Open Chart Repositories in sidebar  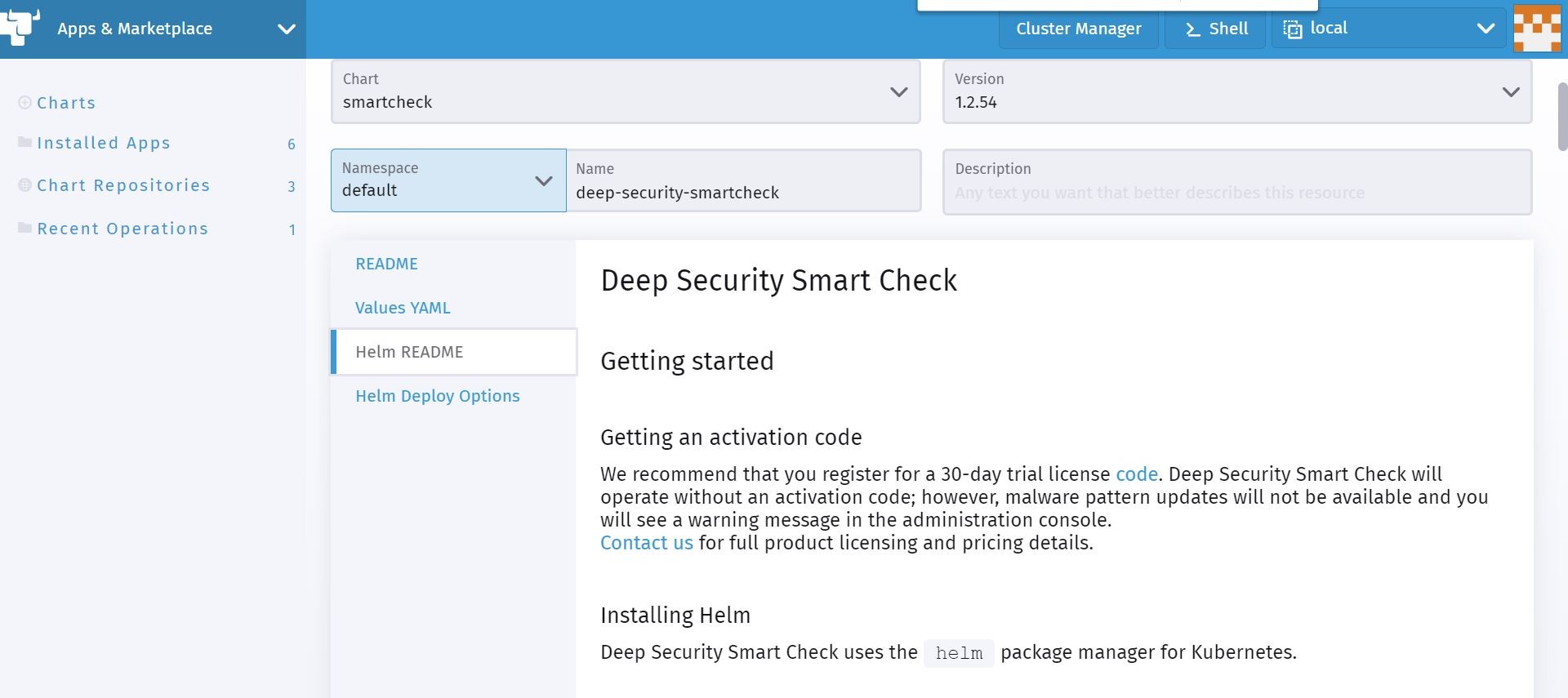click(123, 185)
